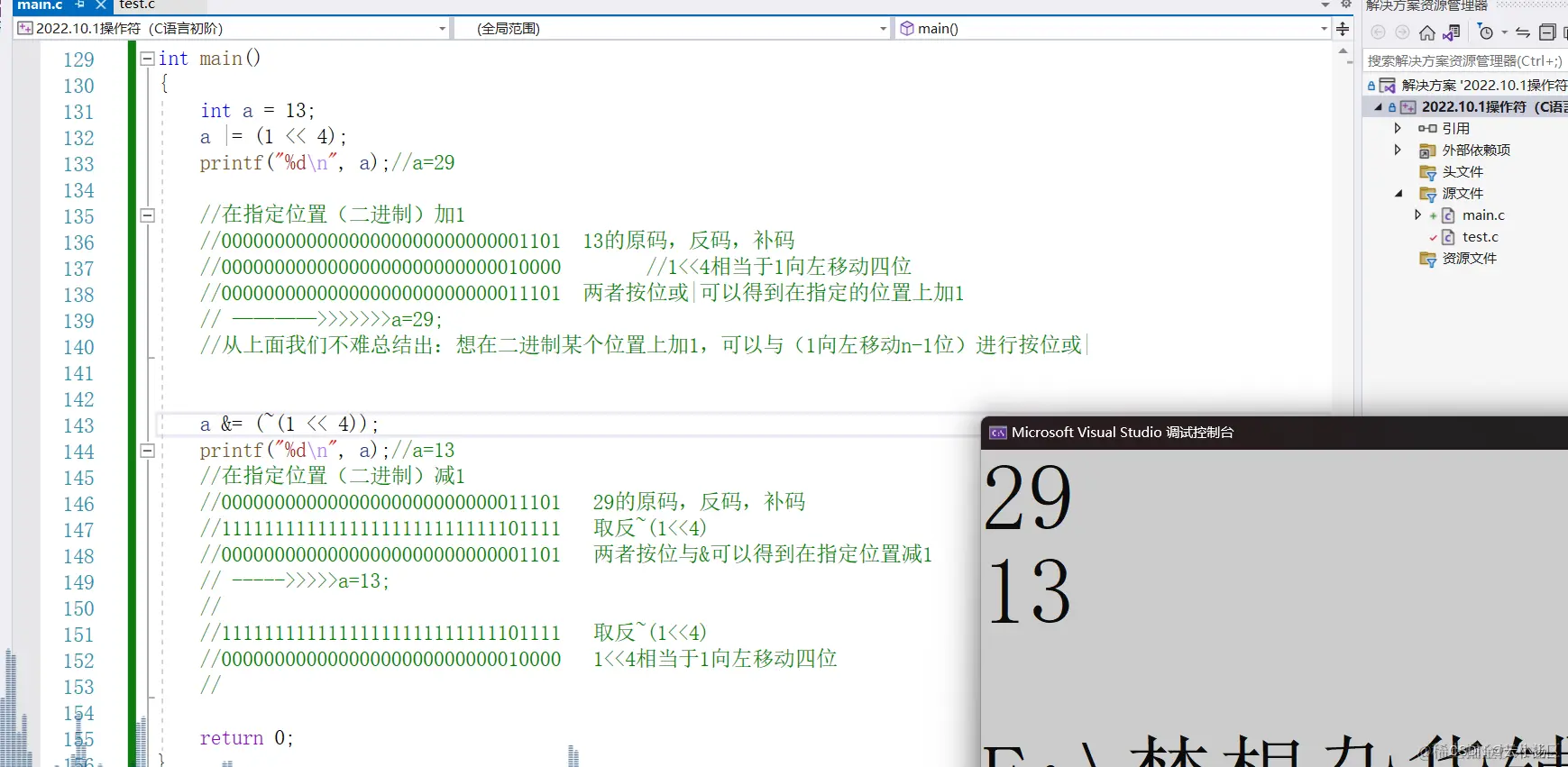Click the Home icon in Solution Explorer toolbar
The image size is (1568, 767).
(x=1426, y=33)
